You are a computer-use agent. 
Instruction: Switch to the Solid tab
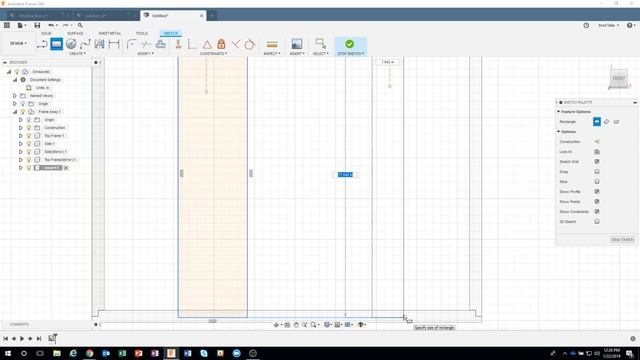(x=46, y=33)
